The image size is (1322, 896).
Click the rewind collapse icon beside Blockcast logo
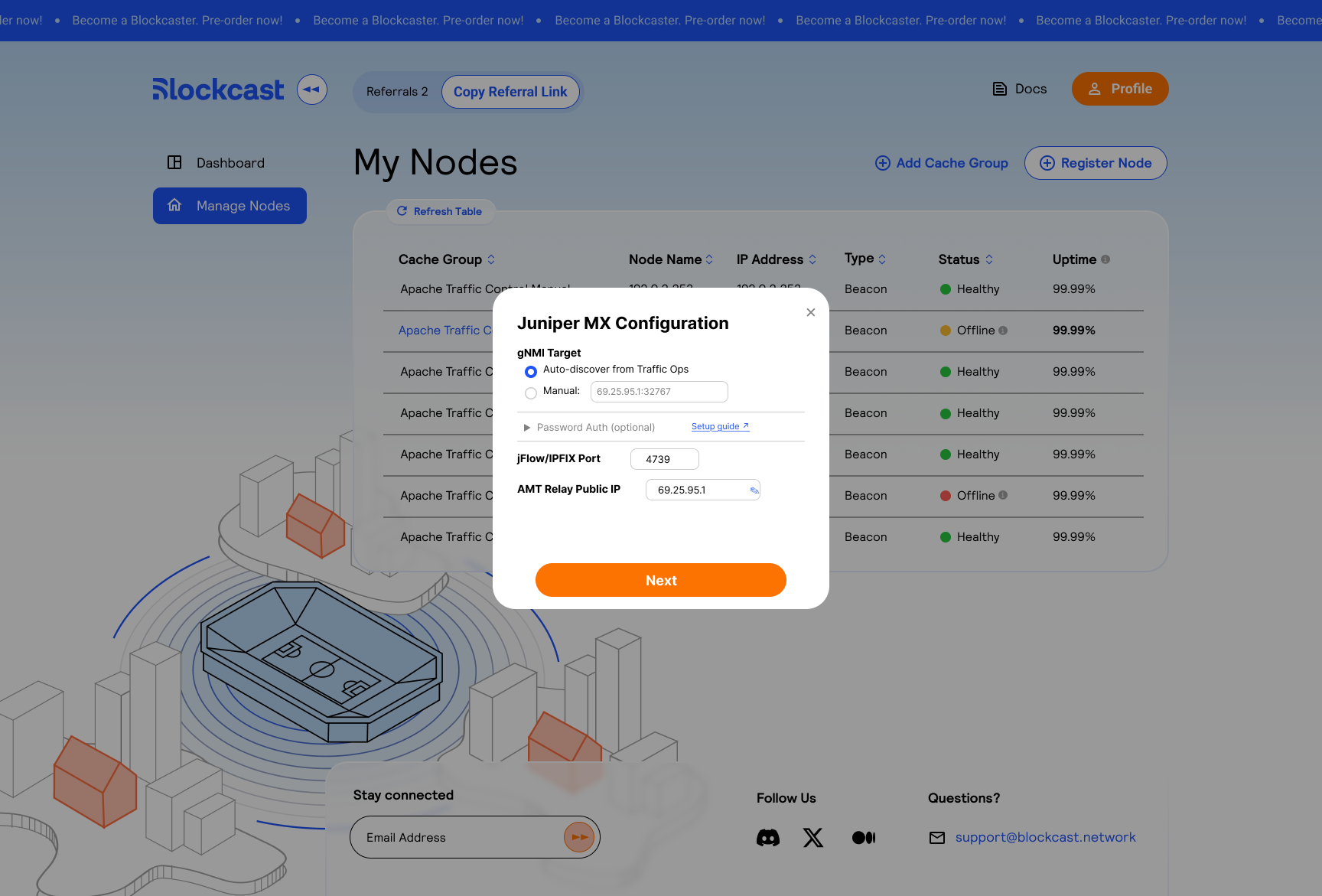pos(312,90)
